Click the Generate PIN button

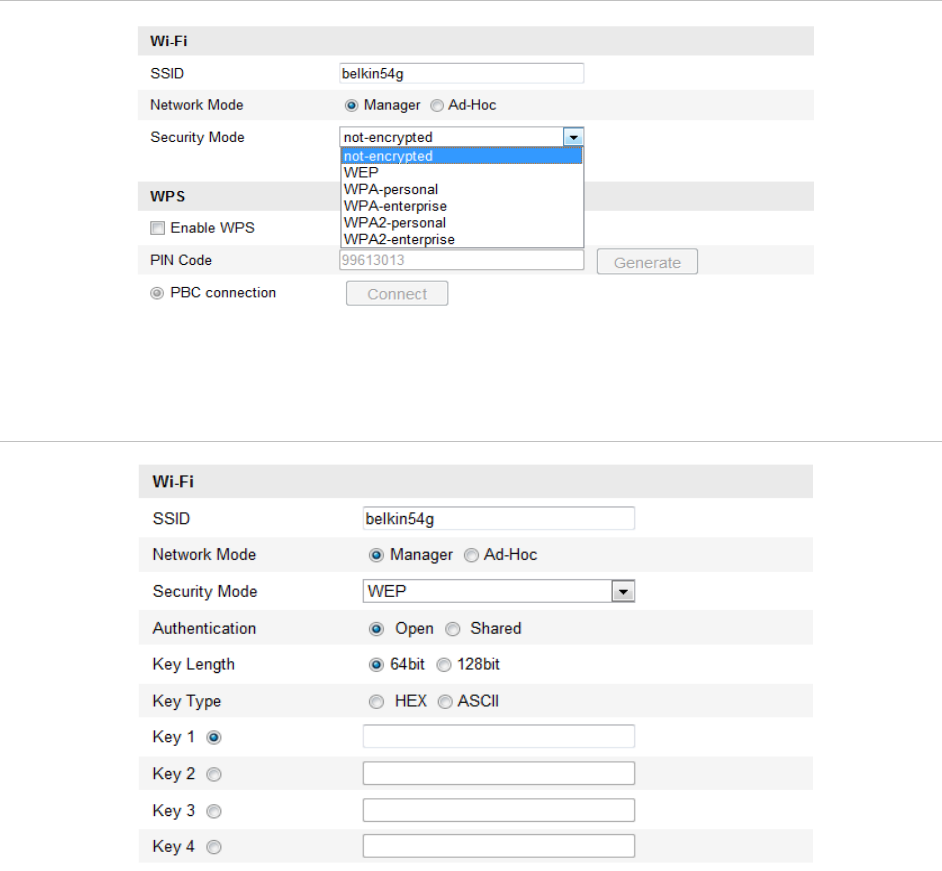coord(647,262)
